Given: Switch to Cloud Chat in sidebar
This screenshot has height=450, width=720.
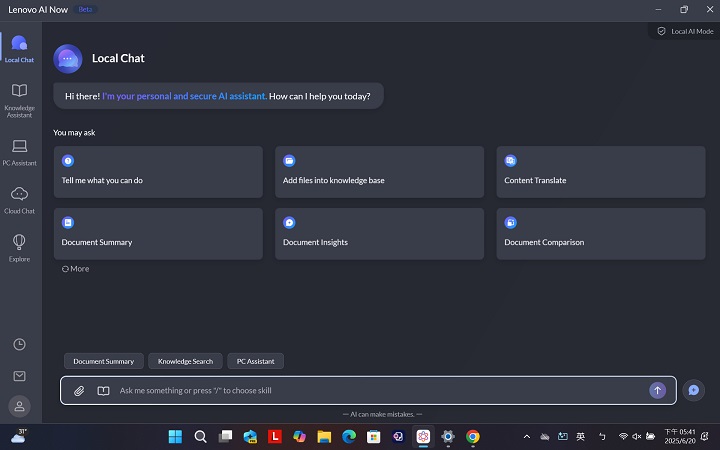Looking at the screenshot, I should (19, 201).
